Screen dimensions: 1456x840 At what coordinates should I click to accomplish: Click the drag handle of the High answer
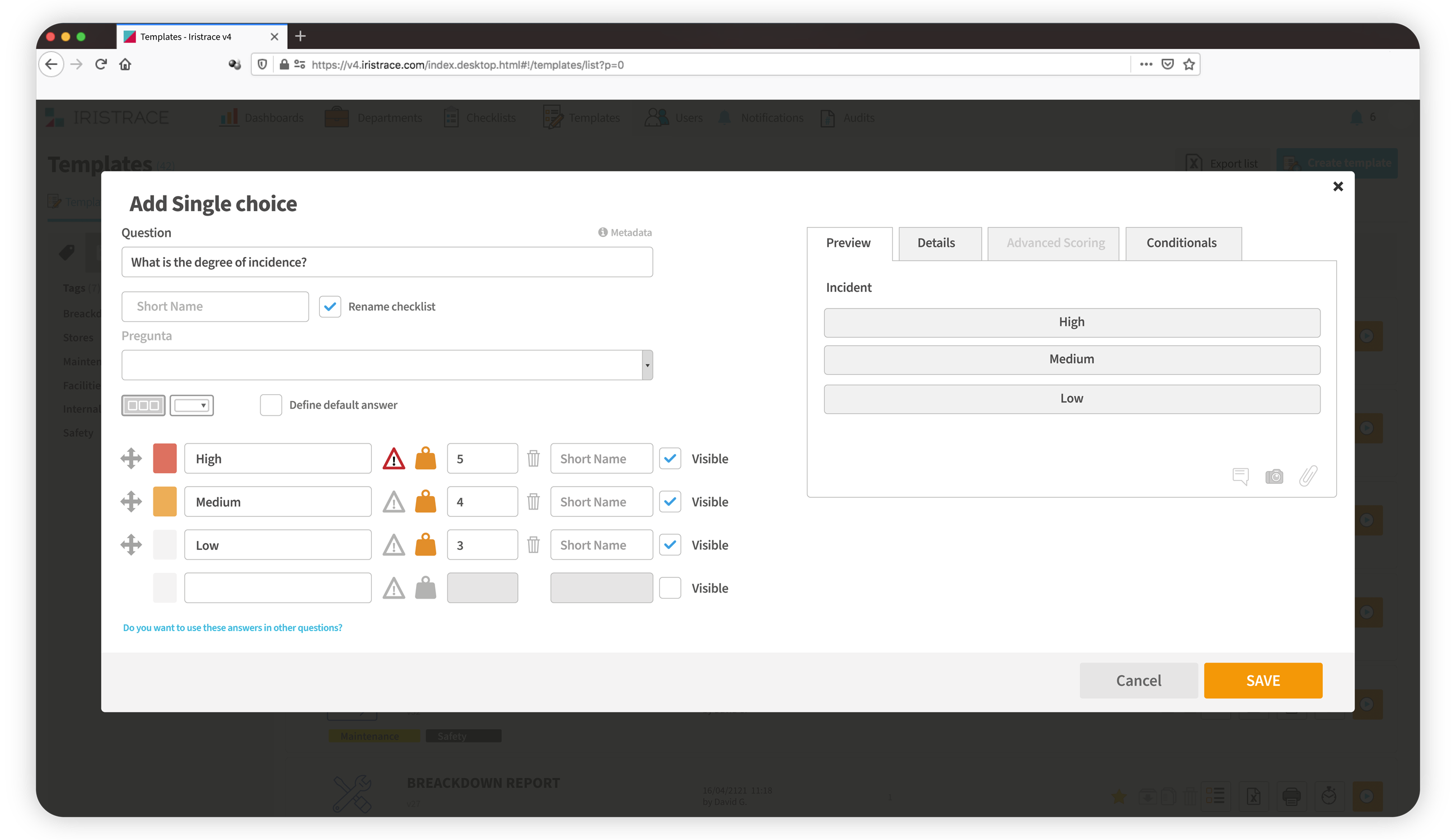(132, 459)
